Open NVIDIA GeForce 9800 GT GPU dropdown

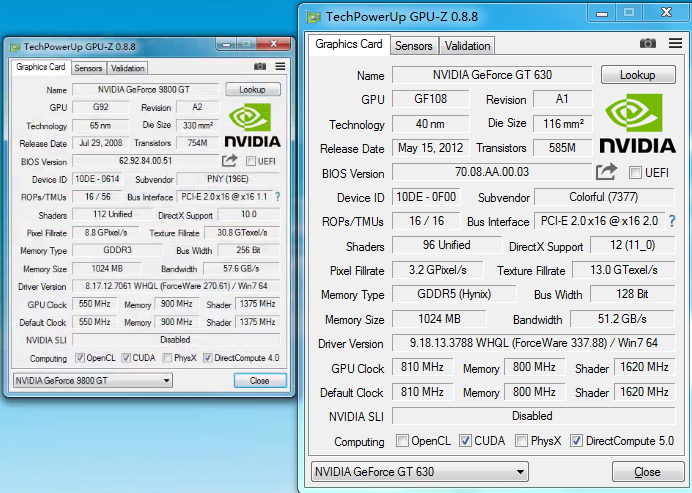93,380
